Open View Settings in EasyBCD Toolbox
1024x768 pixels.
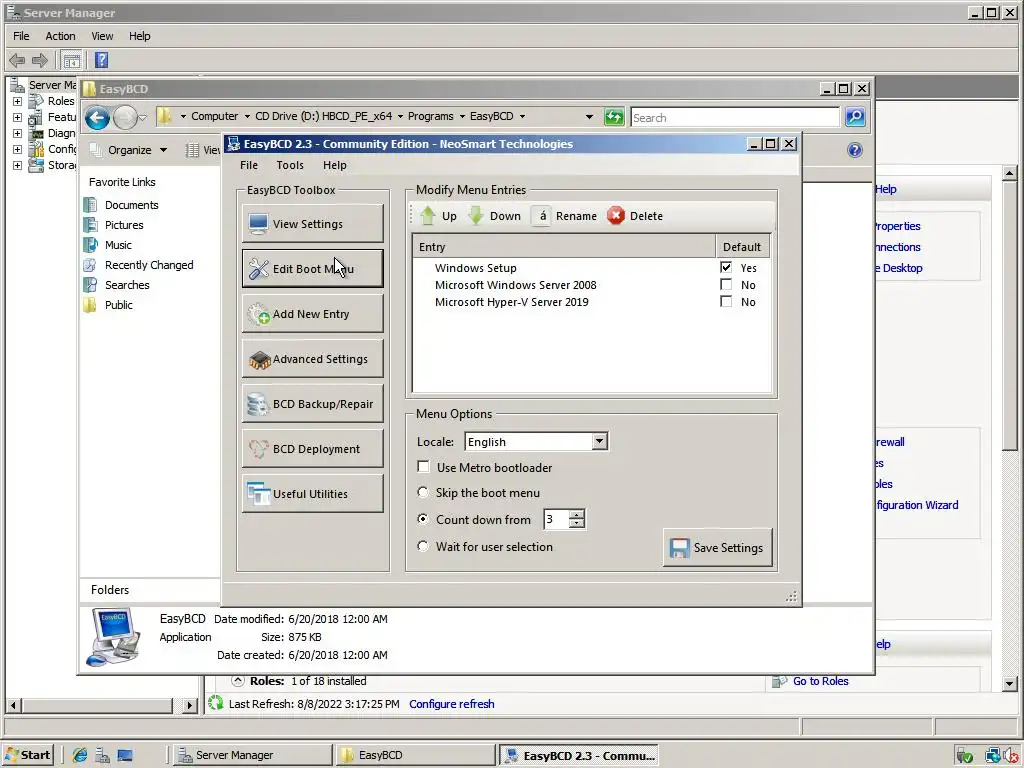(x=312, y=223)
